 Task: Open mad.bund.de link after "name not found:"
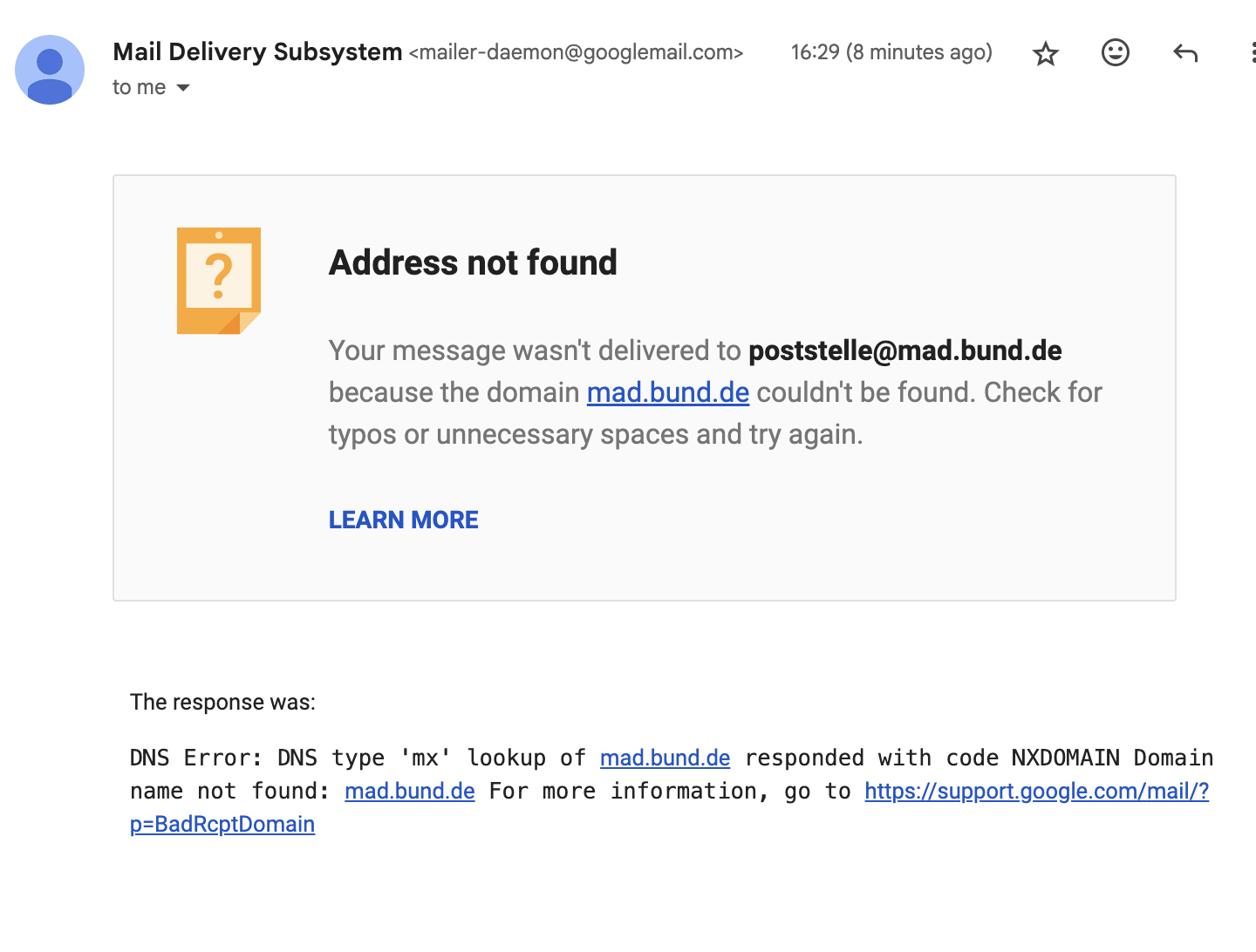point(409,791)
